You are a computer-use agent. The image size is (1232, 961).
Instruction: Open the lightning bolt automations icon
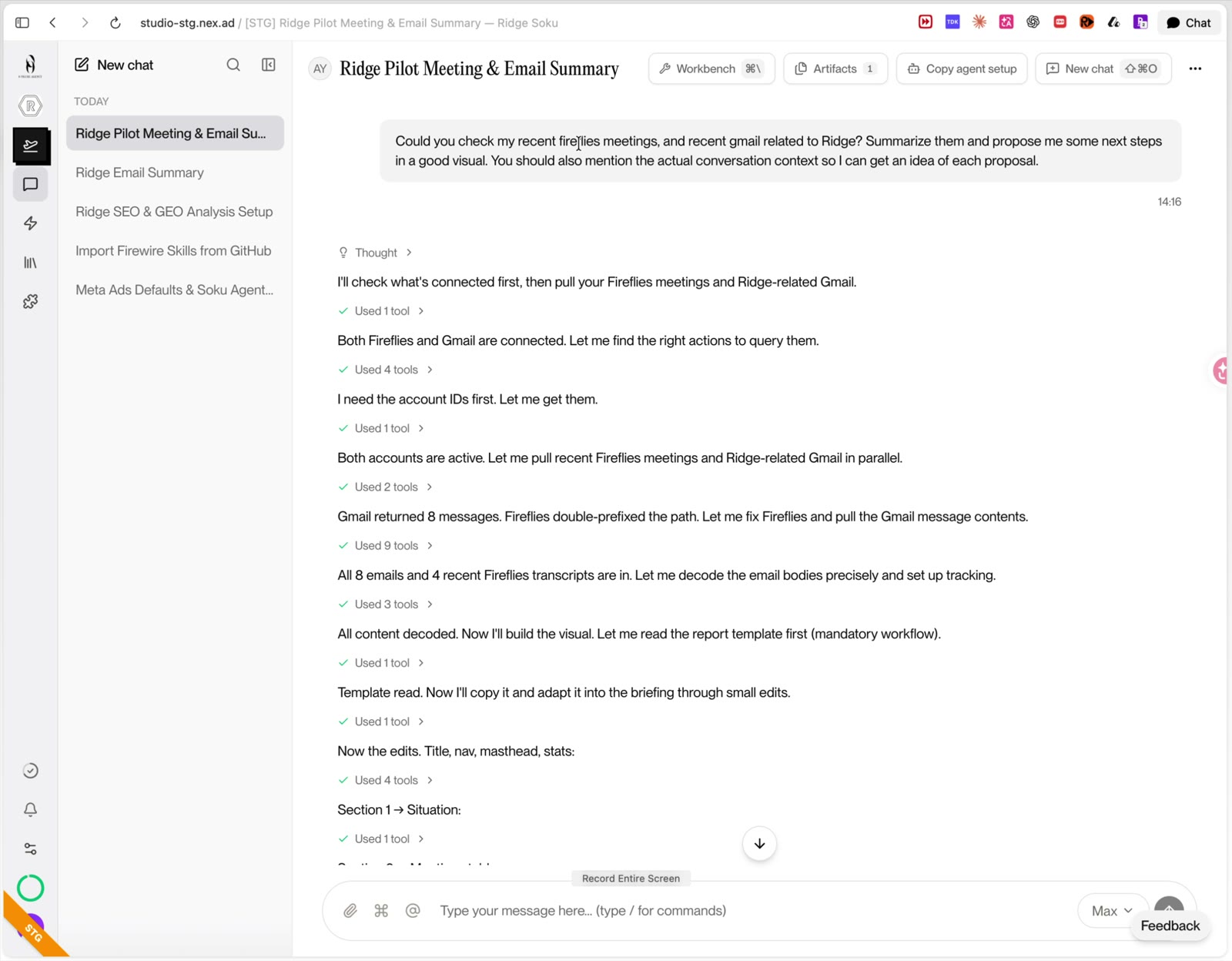31,223
